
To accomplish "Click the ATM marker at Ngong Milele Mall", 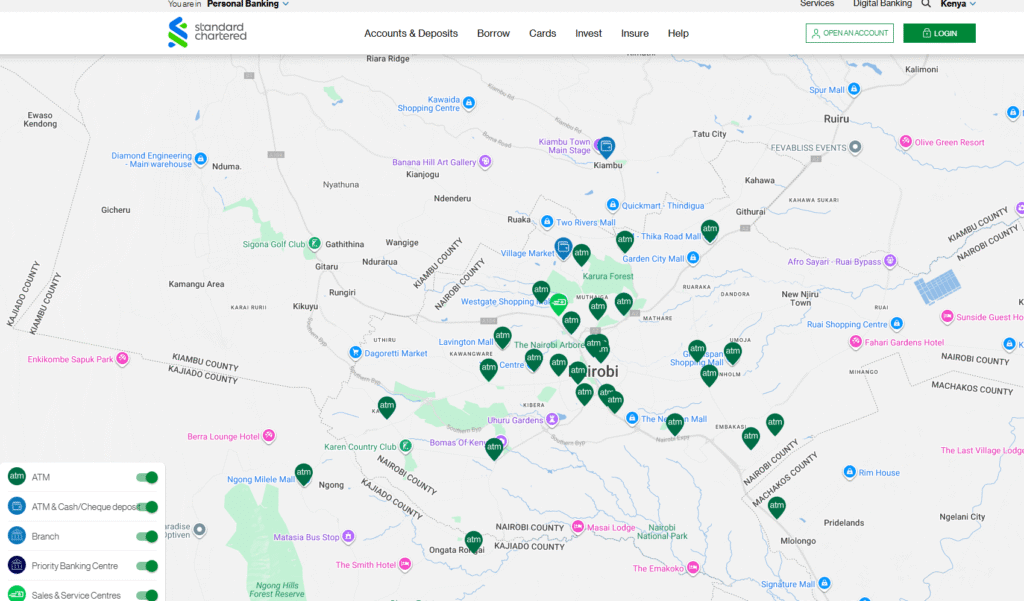I will [x=304, y=474].
